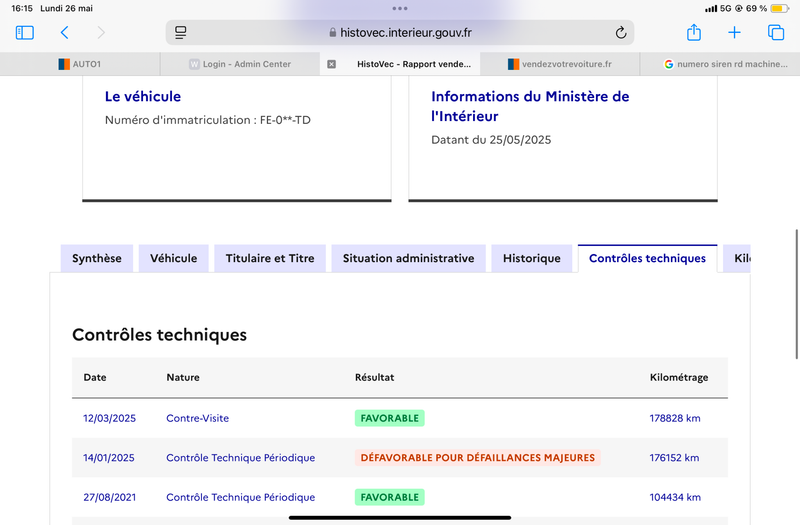
Task: Close the HistoVec tab
Action: [332, 64]
